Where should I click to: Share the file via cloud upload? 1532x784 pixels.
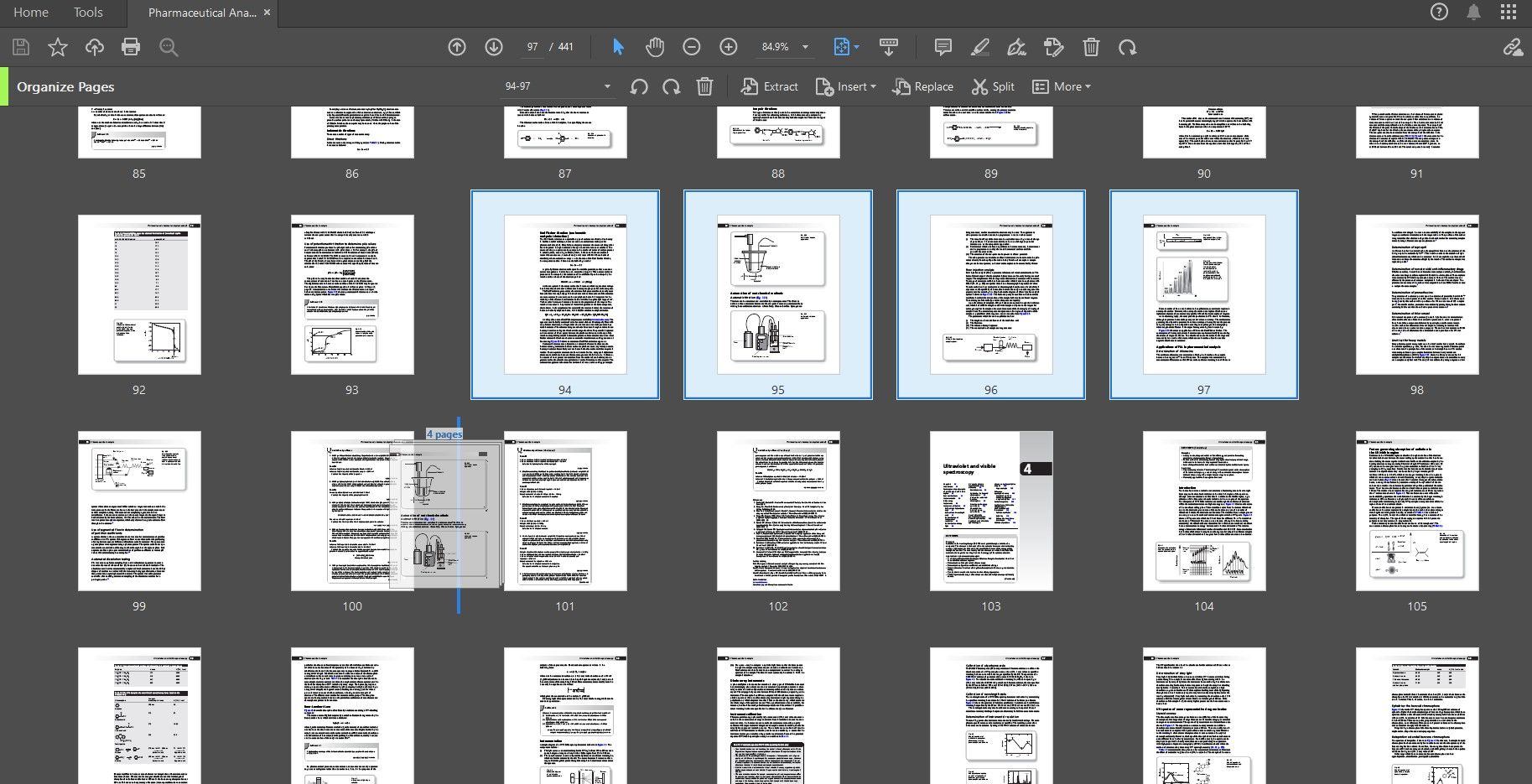pos(94,47)
